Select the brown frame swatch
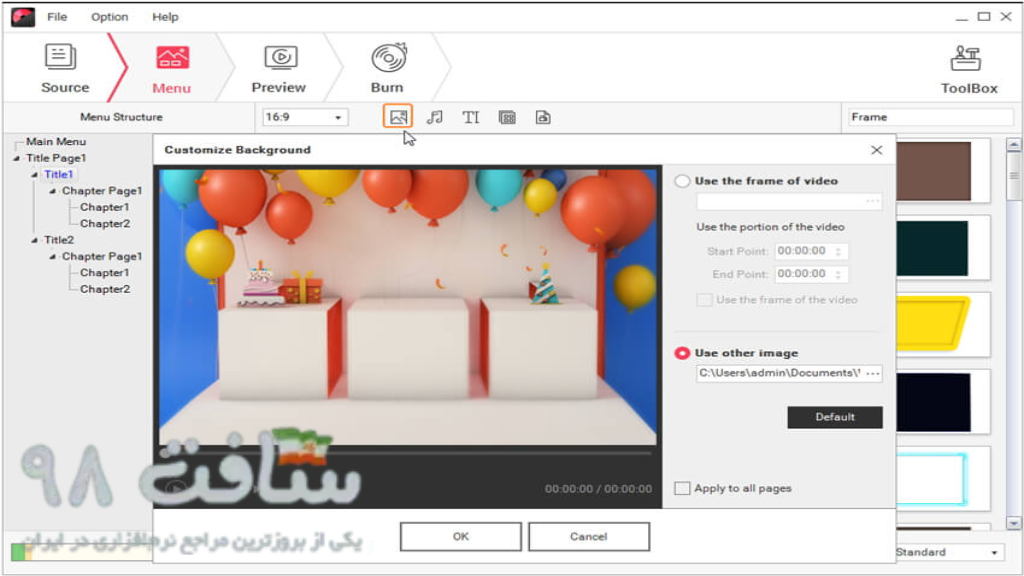The image size is (1024, 576). 933,171
